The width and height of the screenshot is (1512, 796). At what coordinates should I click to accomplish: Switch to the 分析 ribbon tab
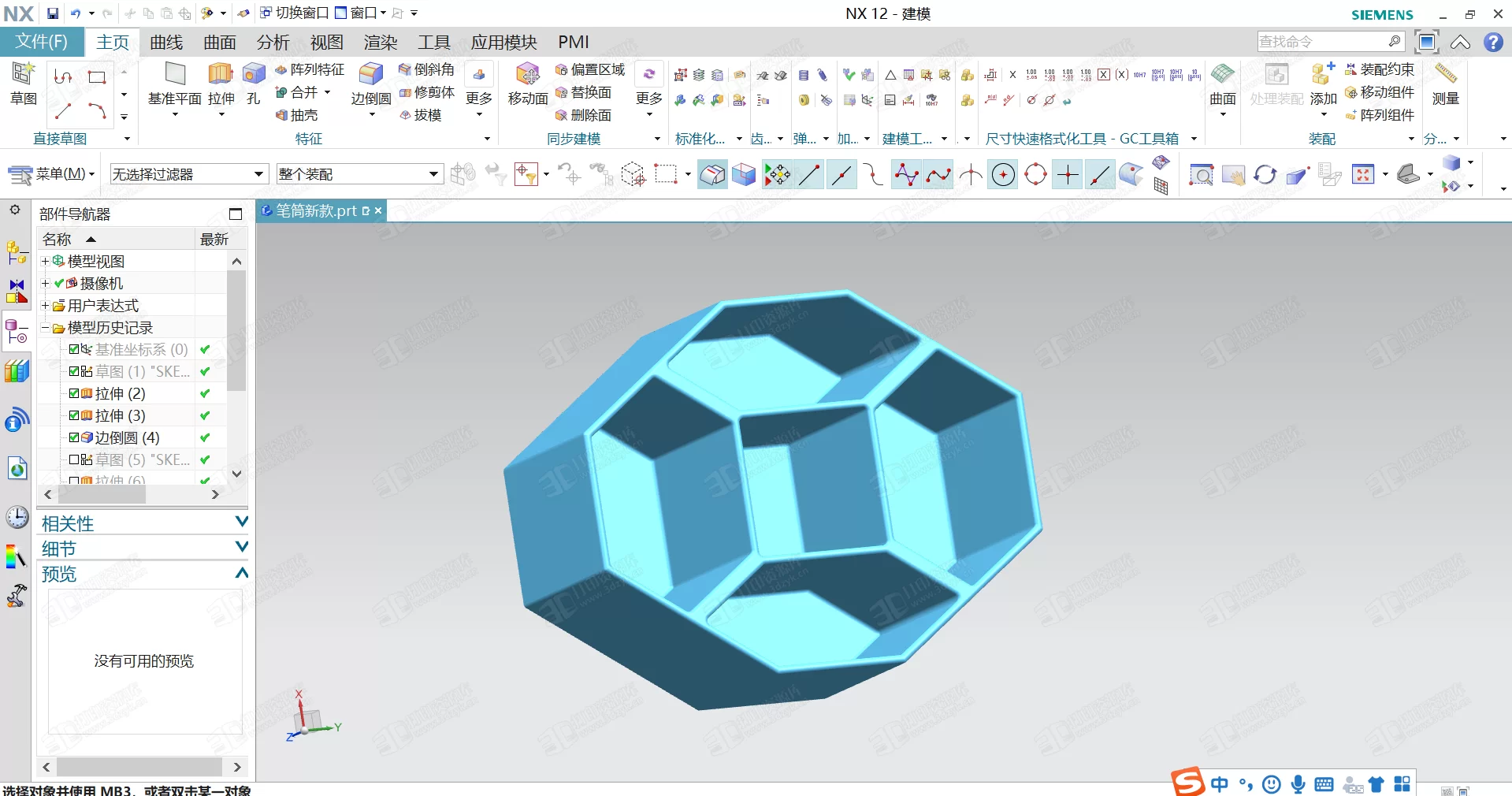(x=273, y=42)
